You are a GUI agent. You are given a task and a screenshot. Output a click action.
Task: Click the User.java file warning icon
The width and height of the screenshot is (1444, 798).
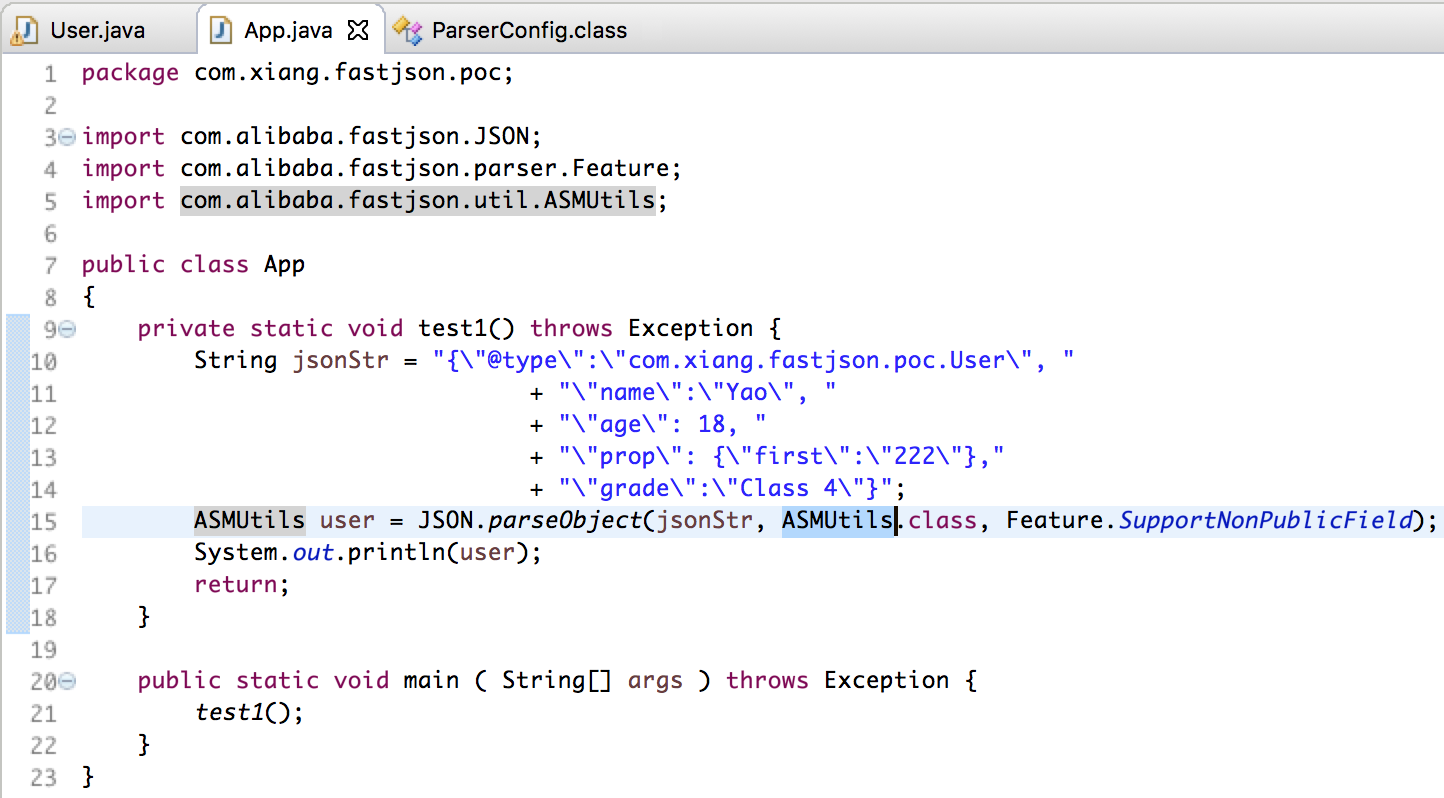23,31
